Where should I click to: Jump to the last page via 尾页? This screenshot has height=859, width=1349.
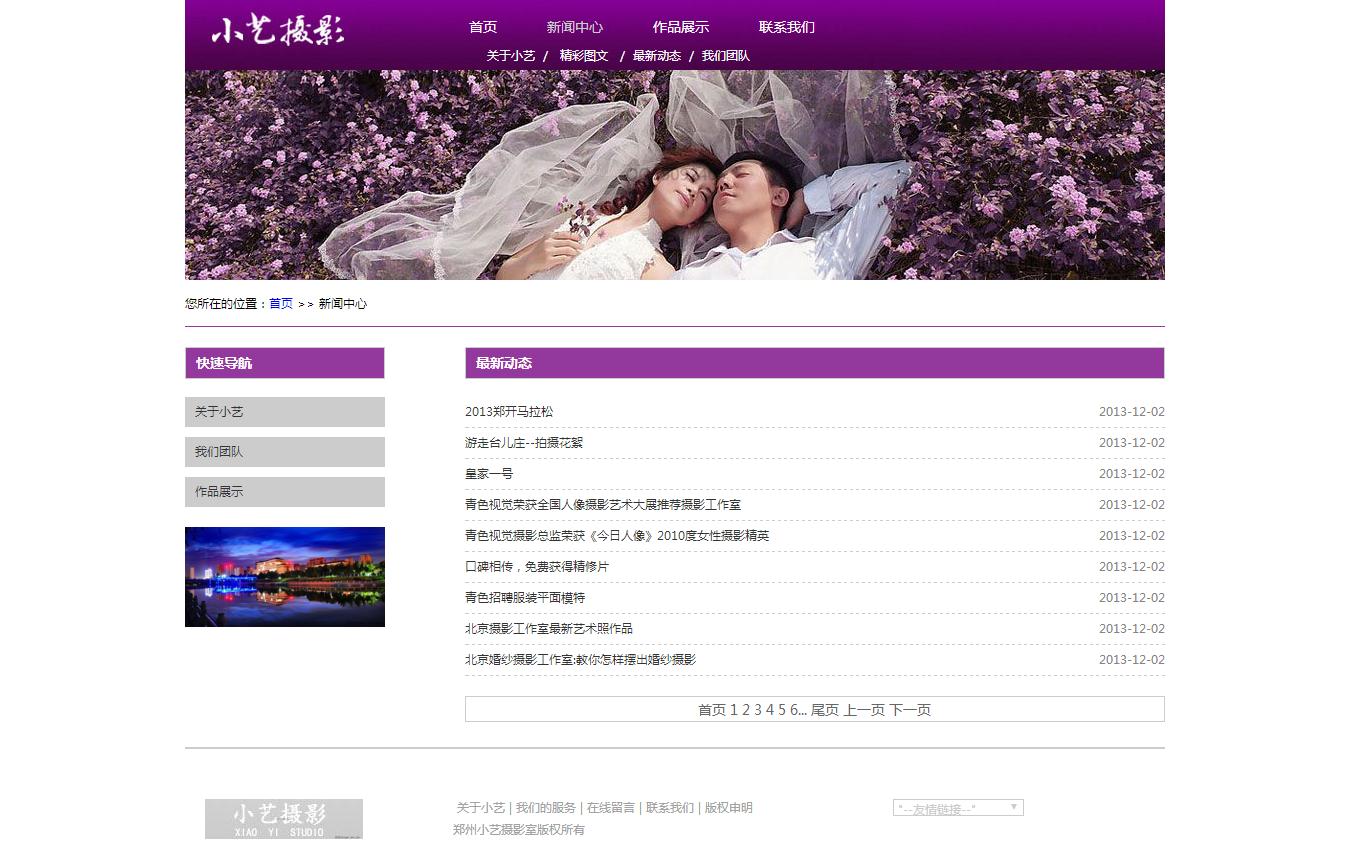pos(825,710)
